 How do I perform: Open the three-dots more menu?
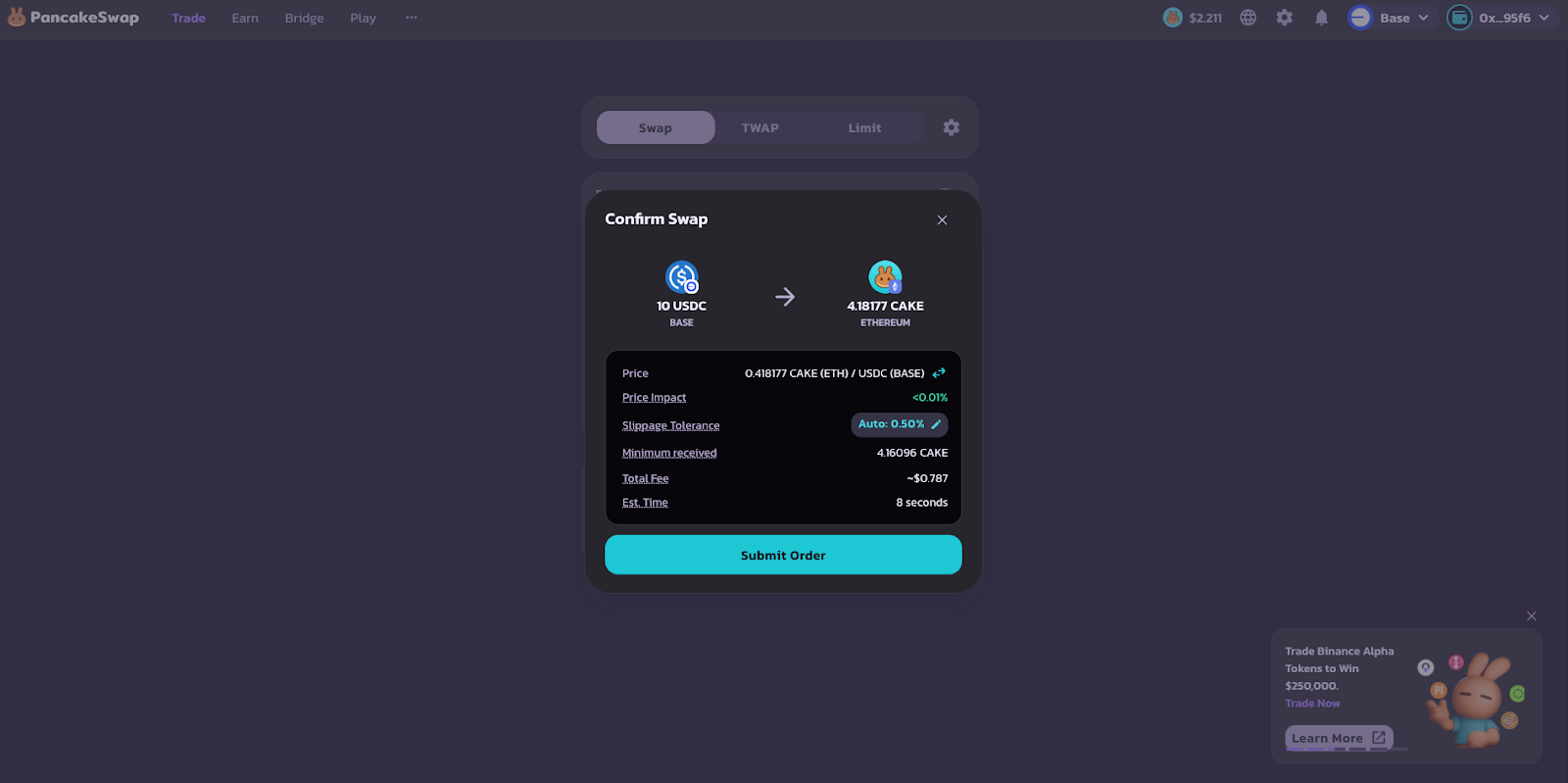coord(412,18)
